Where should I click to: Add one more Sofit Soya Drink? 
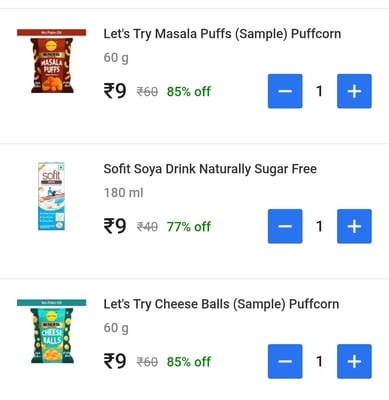pos(354,226)
